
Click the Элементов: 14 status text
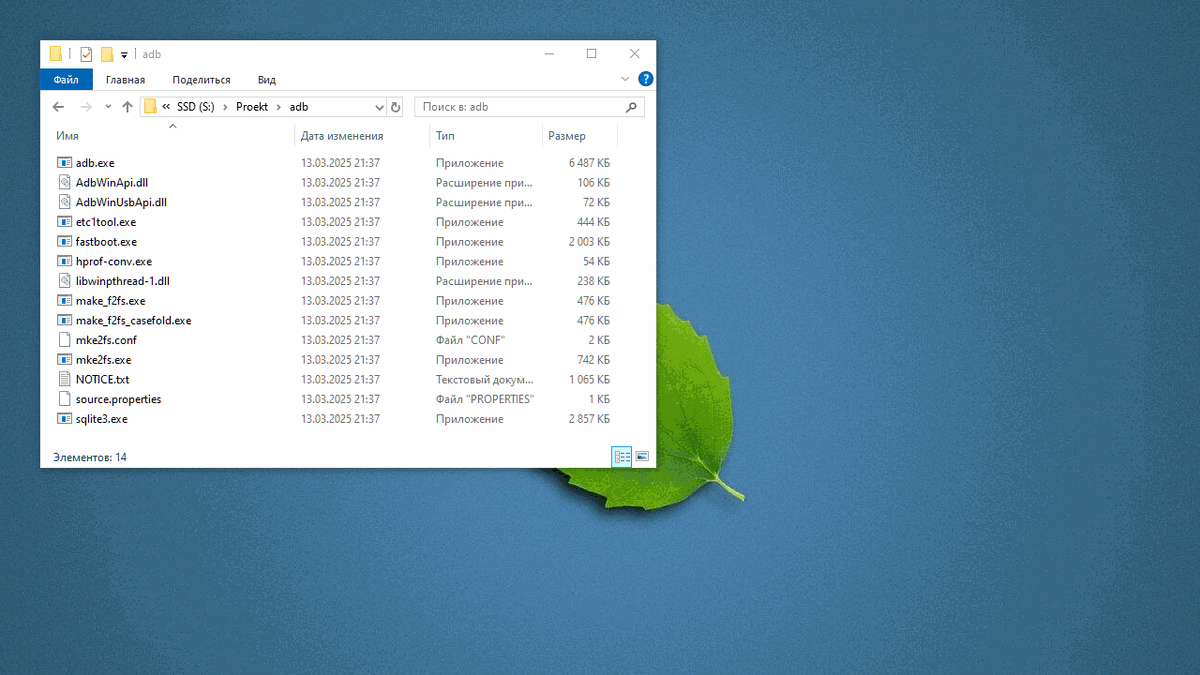89,457
